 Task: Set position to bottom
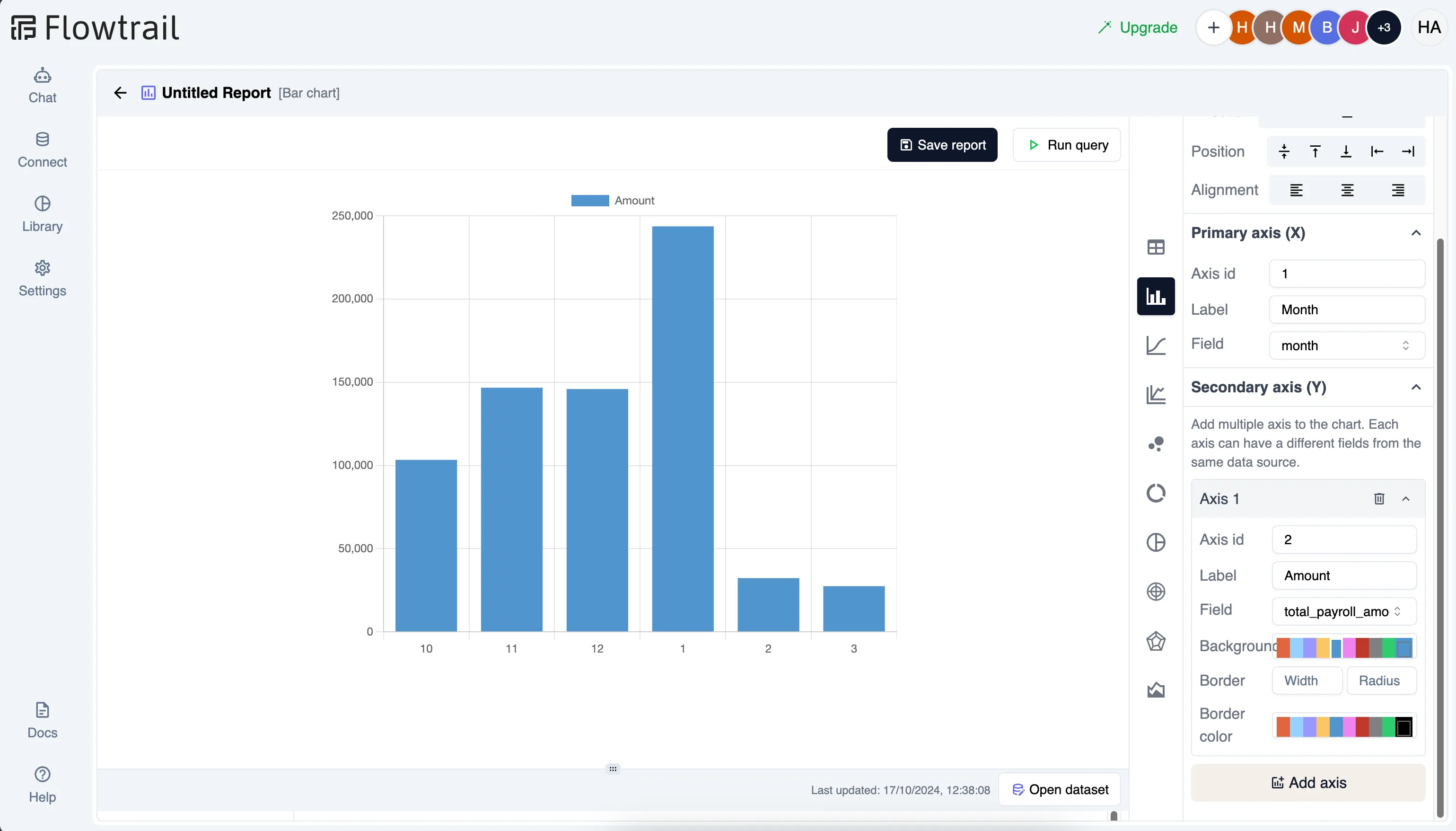1346,151
